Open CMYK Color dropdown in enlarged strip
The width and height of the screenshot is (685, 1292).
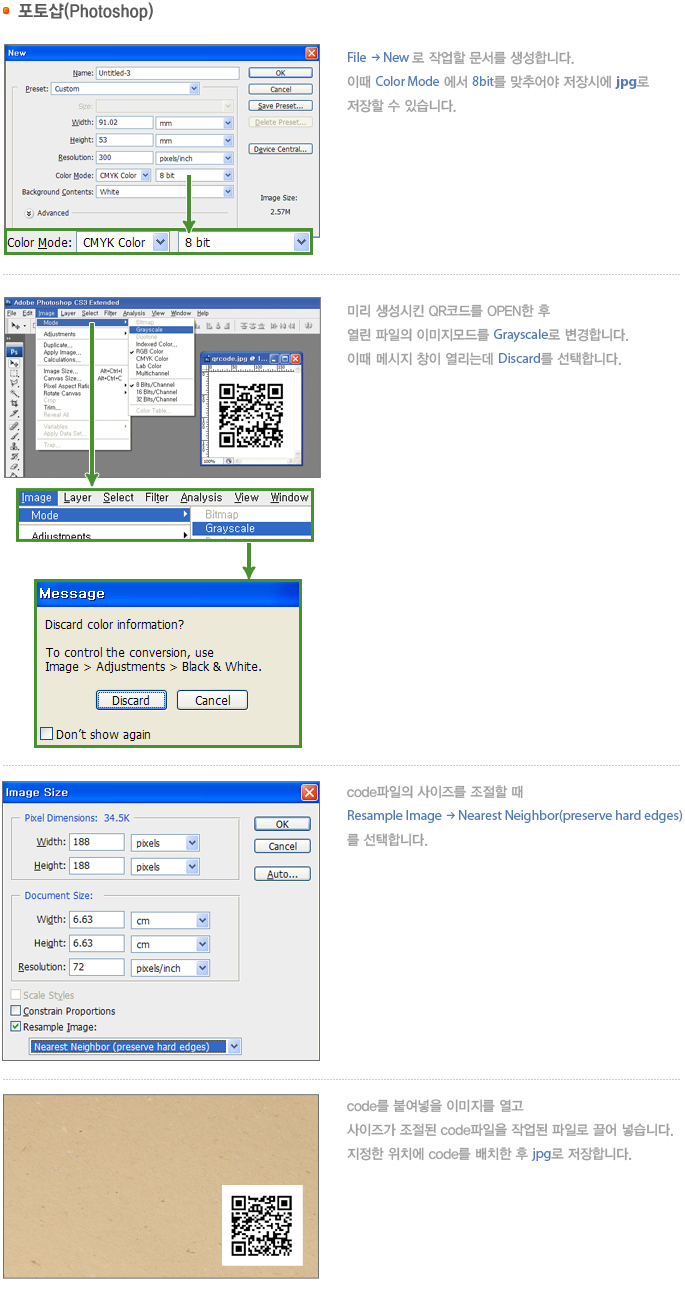click(123, 242)
